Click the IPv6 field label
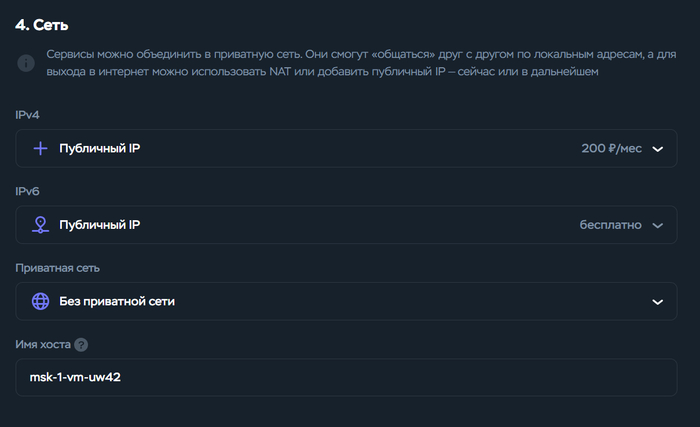Viewport: 700px width, 427px height. click(27, 191)
